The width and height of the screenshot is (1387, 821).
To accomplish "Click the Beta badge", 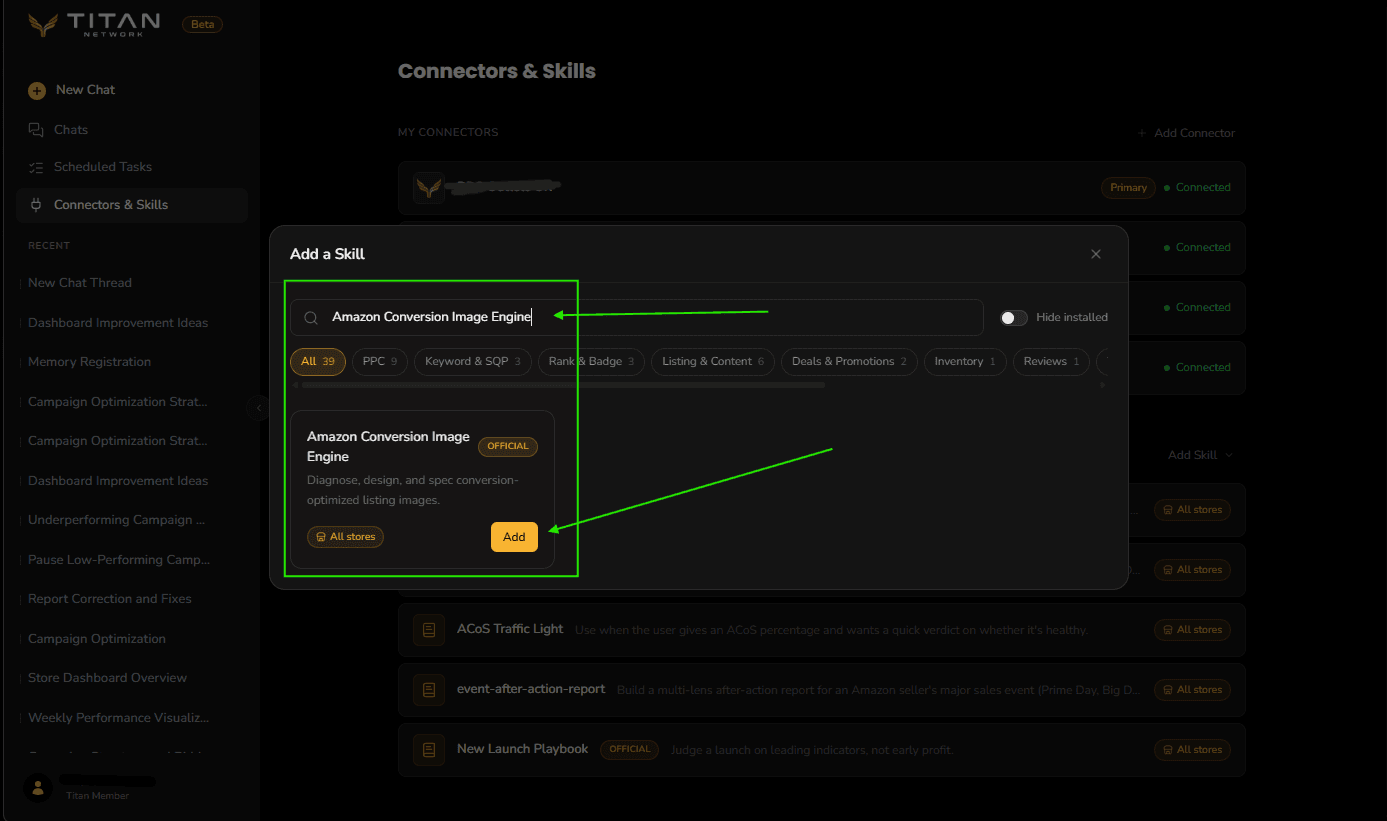I will tap(202, 25).
